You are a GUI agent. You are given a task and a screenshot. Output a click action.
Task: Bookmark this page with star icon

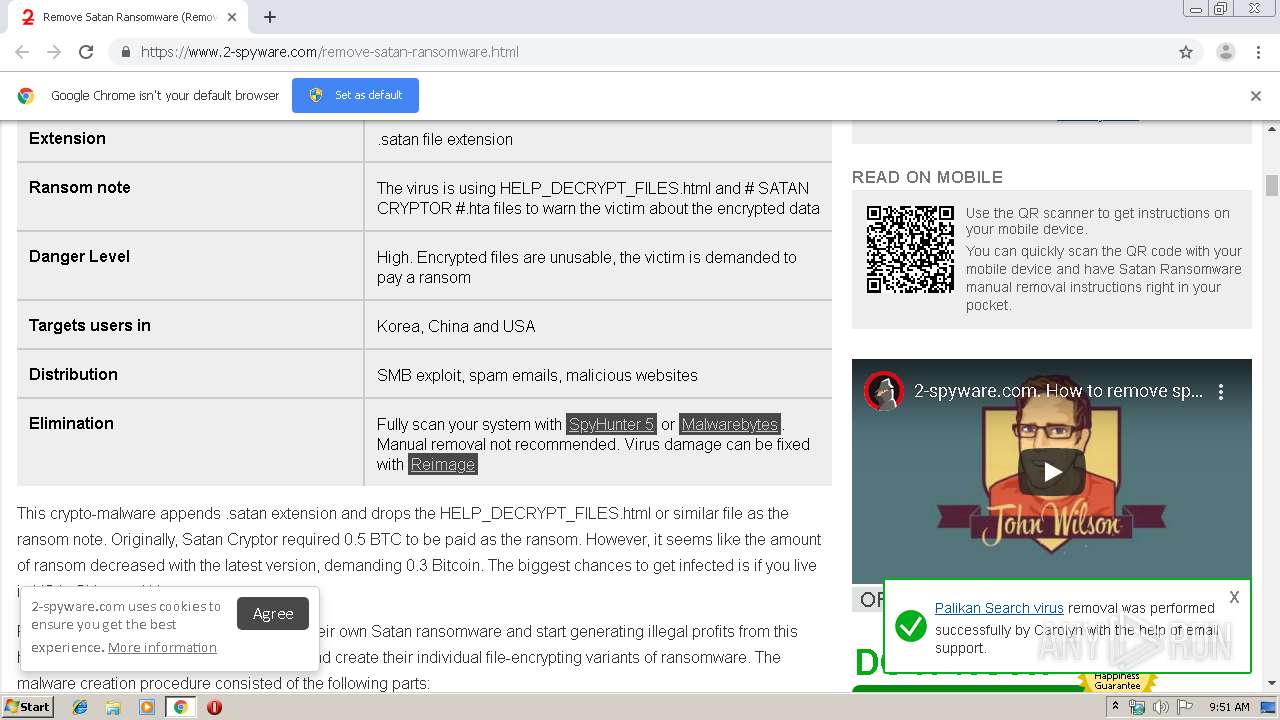[x=1186, y=52]
